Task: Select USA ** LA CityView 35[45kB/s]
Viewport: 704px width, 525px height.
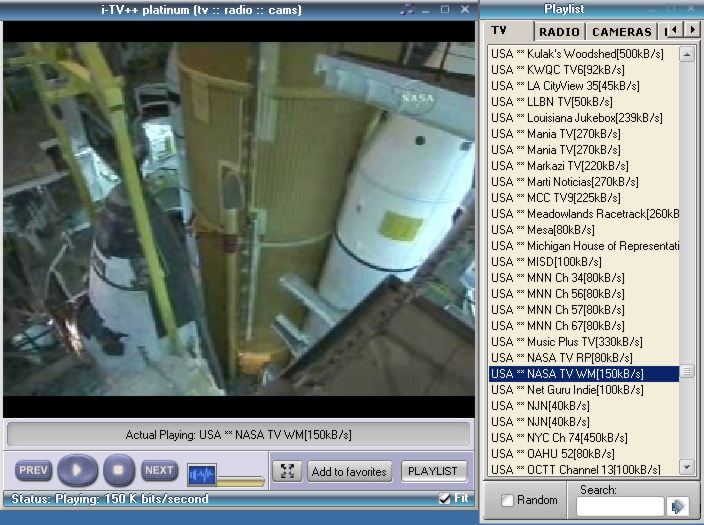Action: [x=584, y=86]
